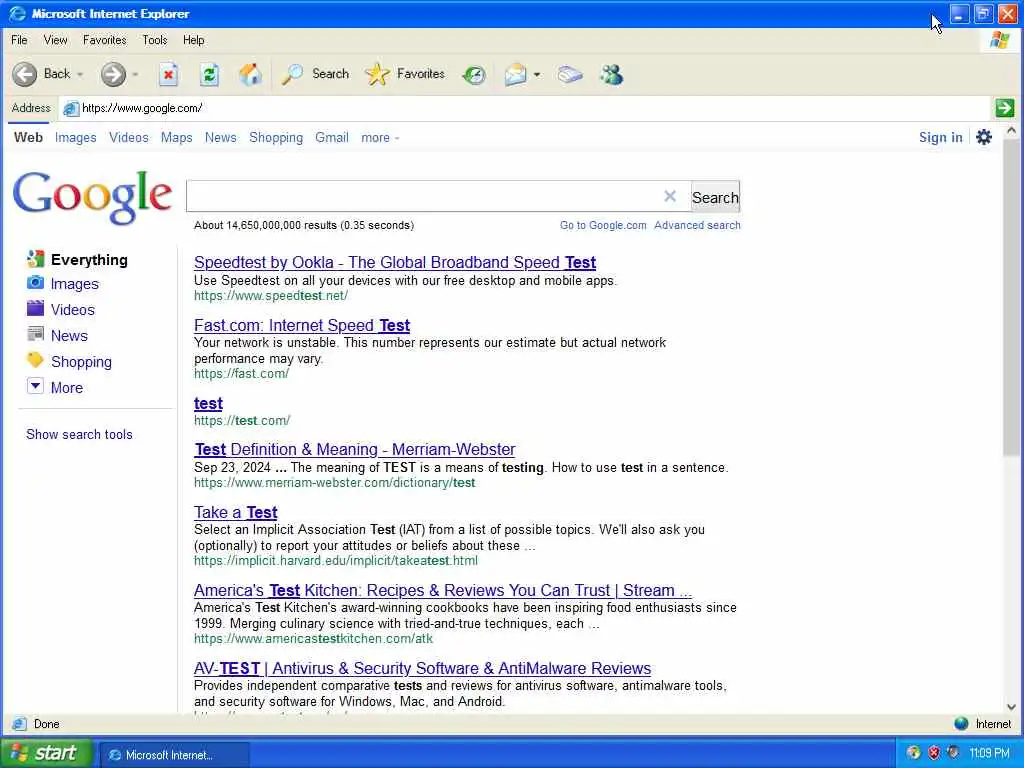Select the Everything filter icon in sidebar
This screenshot has height=768, width=1024.
35,259
